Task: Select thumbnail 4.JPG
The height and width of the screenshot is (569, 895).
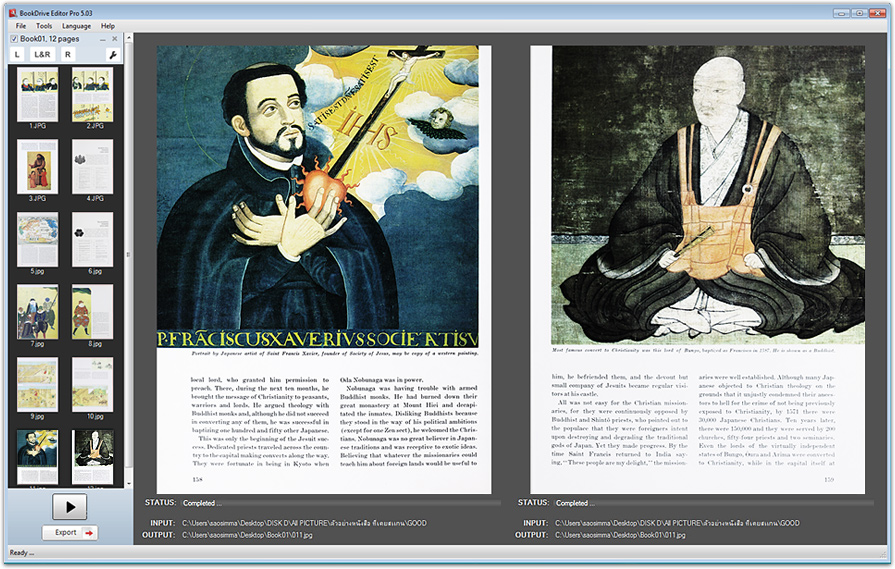Action: (92, 167)
